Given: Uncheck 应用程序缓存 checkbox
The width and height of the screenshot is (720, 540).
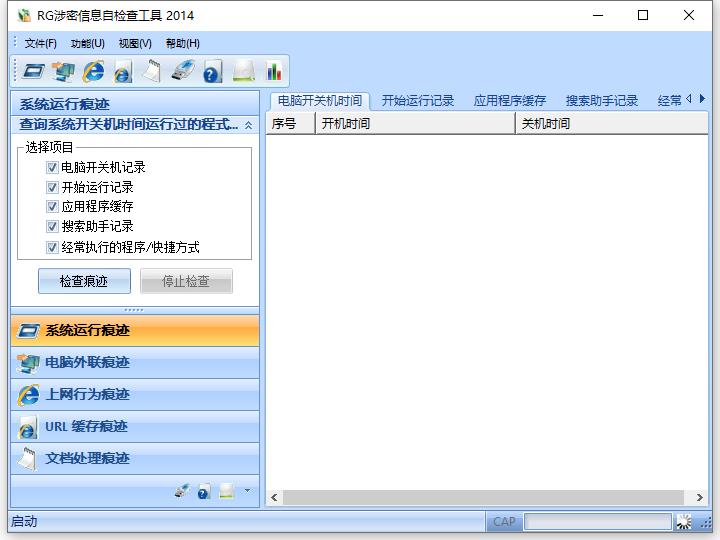Looking at the screenshot, I should point(52,207).
